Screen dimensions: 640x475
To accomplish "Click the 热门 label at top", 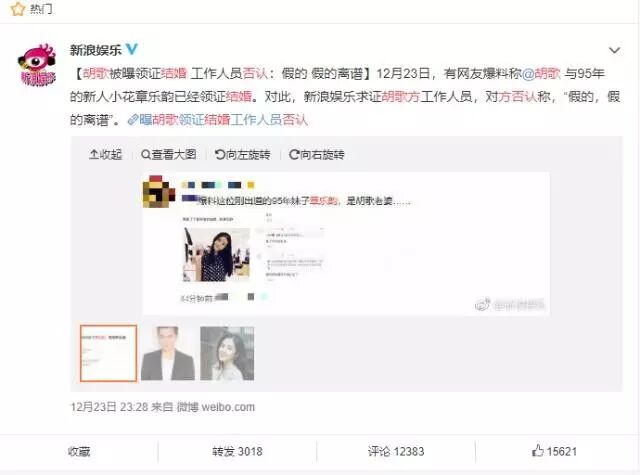I will 41,9.
